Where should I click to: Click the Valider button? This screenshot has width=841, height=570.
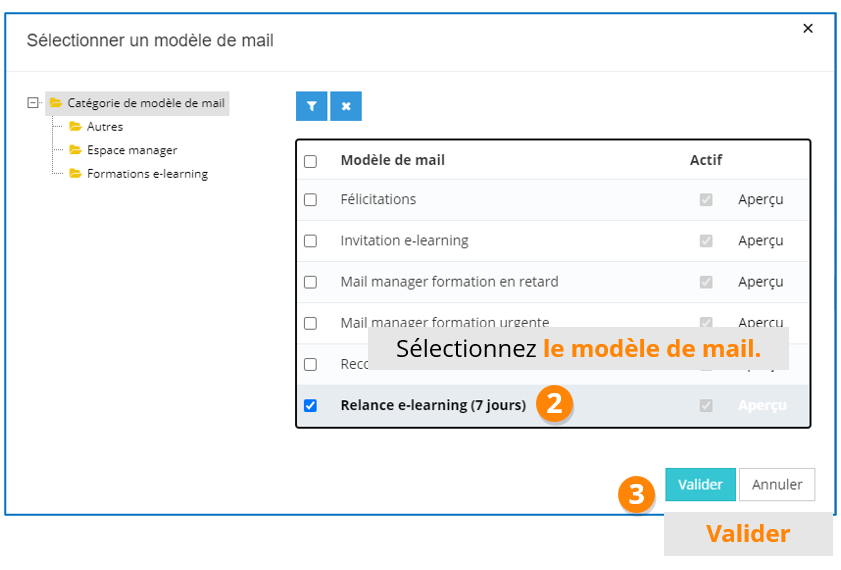(x=700, y=485)
